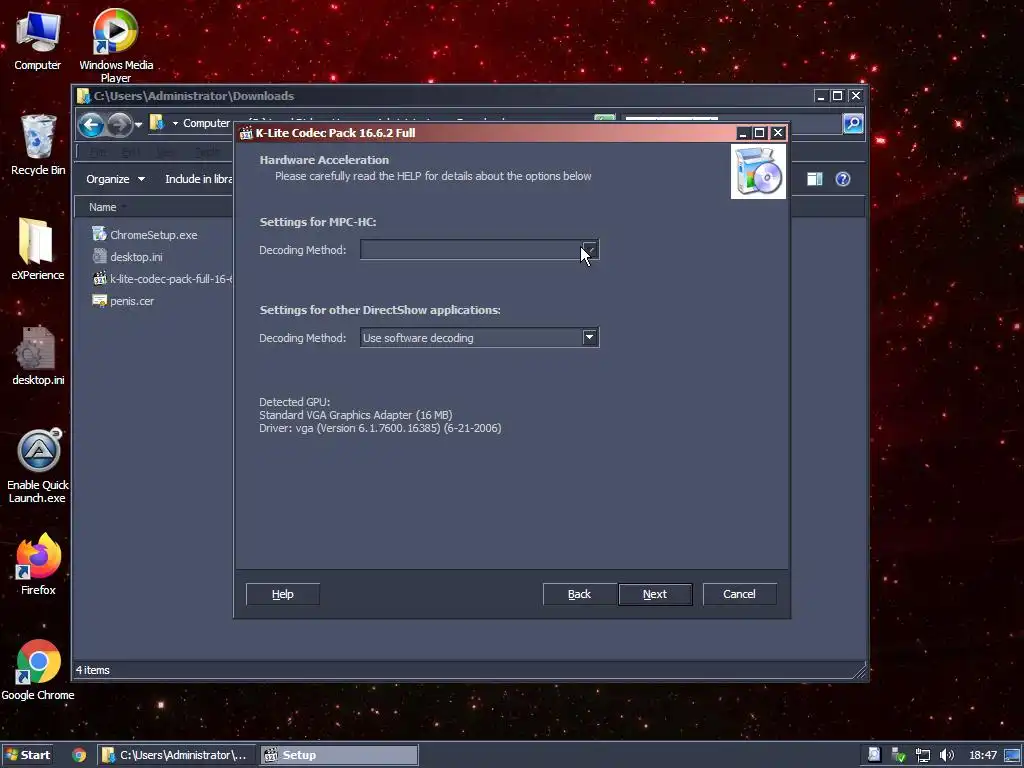Image resolution: width=1024 pixels, height=768 pixels.
Task: Select the Google Chrome desktop shortcut
Action: (38, 670)
